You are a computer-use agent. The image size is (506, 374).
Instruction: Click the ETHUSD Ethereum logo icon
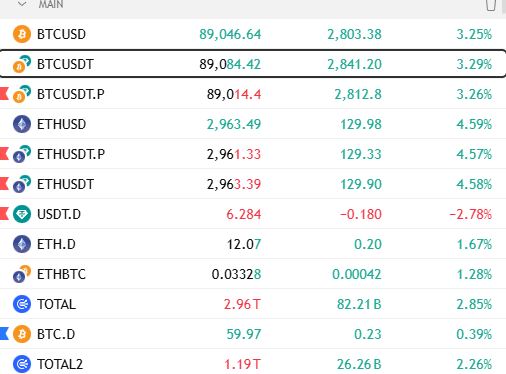[22, 124]
